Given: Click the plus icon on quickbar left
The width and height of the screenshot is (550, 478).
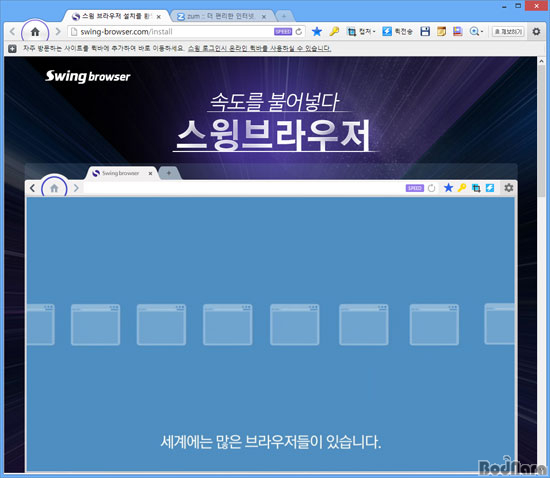Looking at the screenshot, I should click(x=12, y=49).
